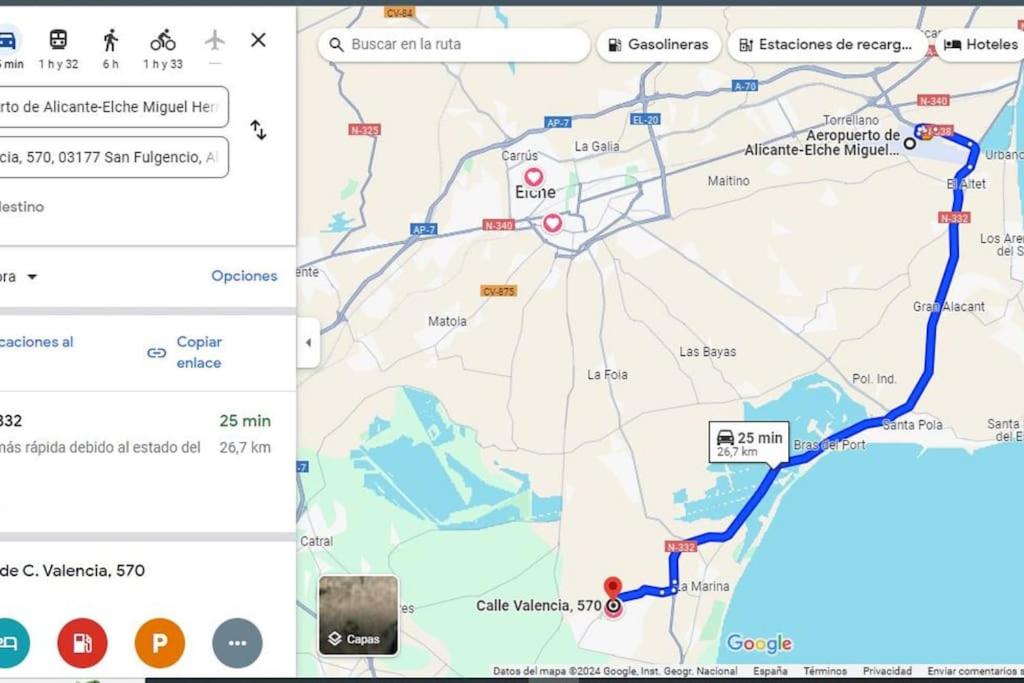Collapse the side panel arrow
This screenshot has width=1024, height=683.
click(308, 342)
